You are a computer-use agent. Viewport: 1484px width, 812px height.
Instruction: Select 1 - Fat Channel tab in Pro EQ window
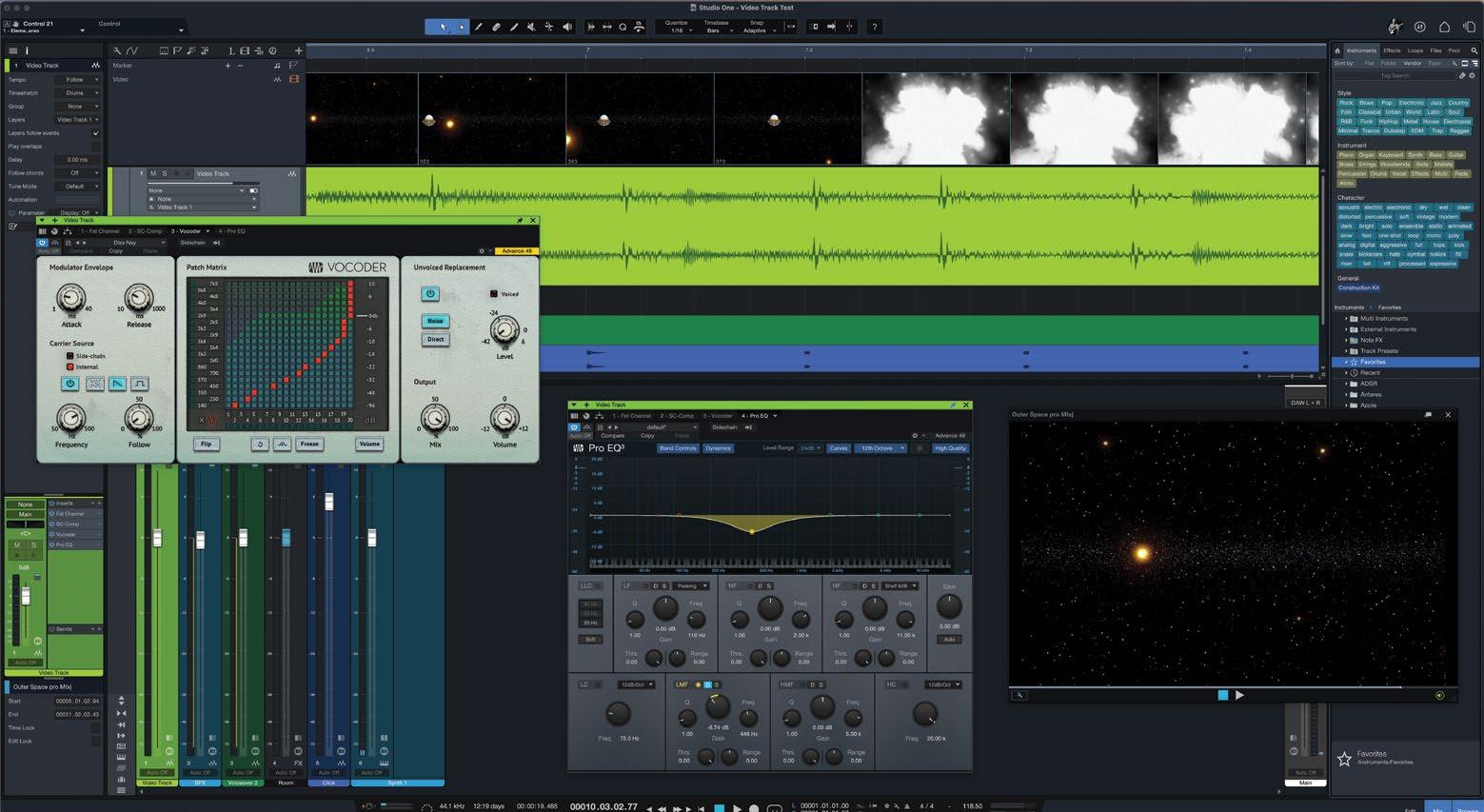(x=632, y=416)
